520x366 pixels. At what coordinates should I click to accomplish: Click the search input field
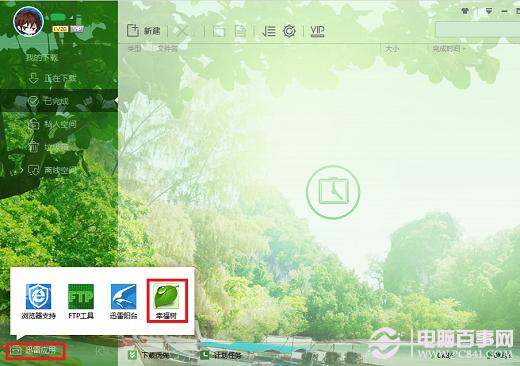coord(477,30)
